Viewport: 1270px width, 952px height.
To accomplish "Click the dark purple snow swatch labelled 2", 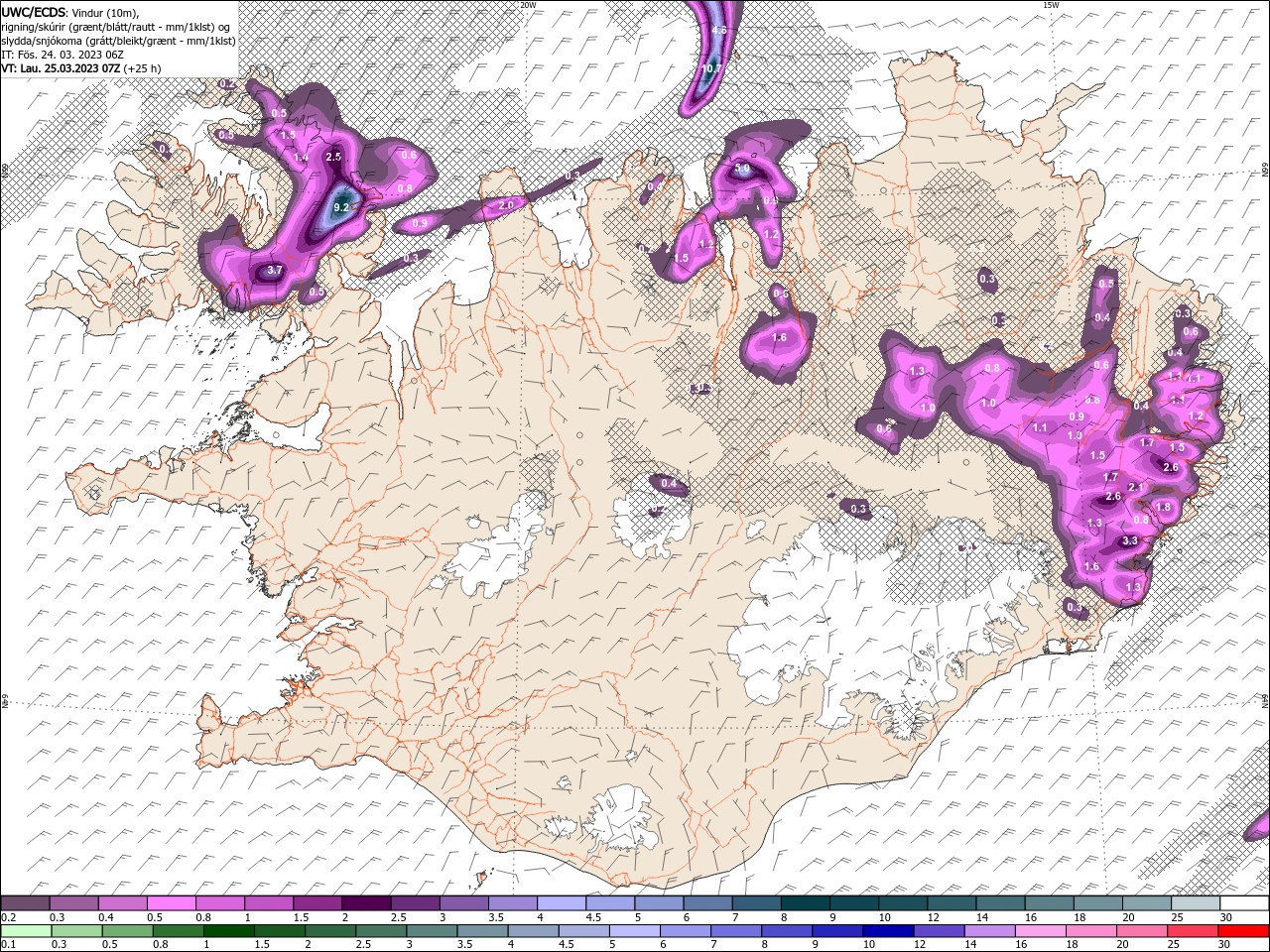I will [365, 903].
